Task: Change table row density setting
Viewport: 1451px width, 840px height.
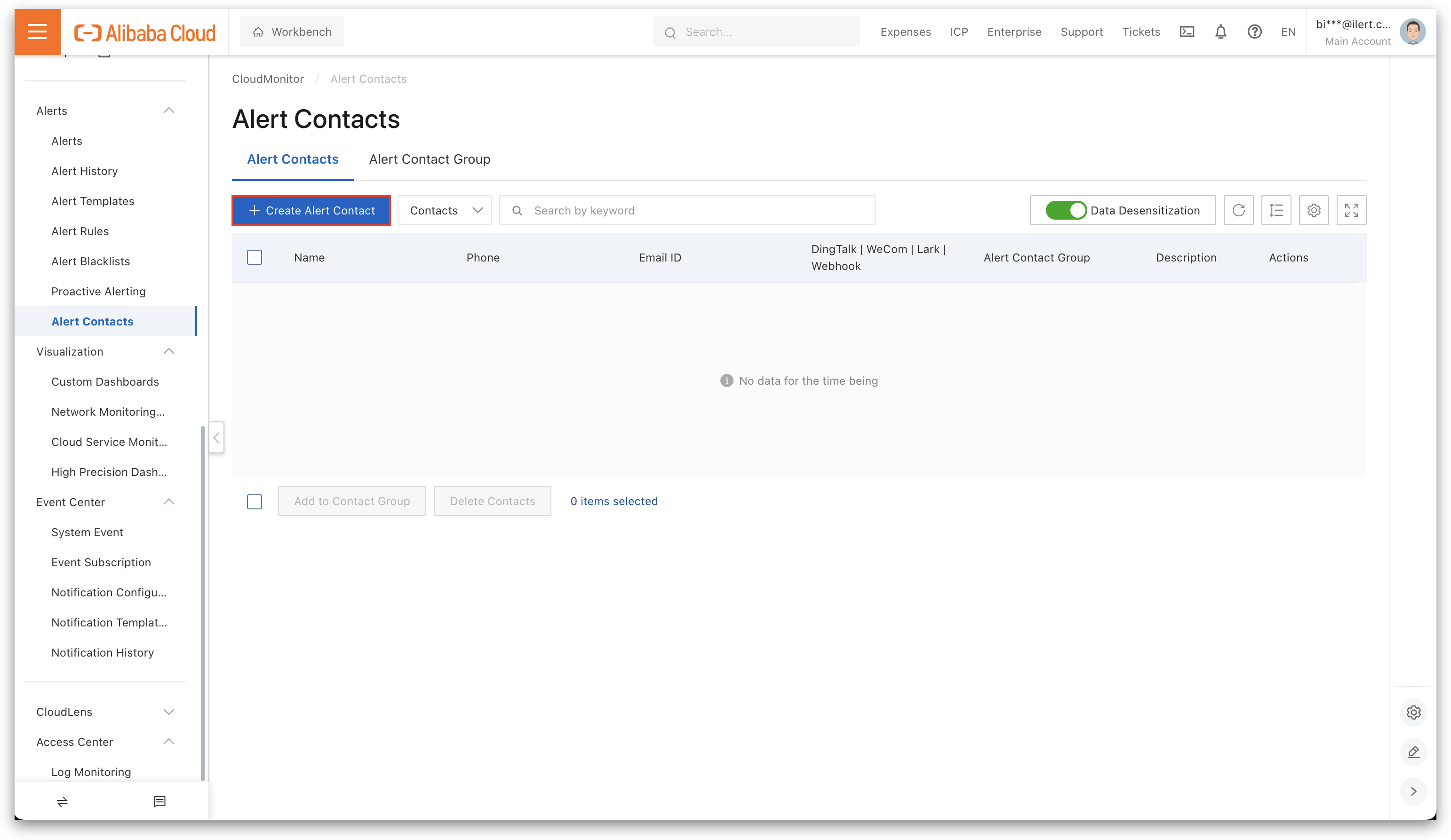Action: click(x=1276, y=210)
